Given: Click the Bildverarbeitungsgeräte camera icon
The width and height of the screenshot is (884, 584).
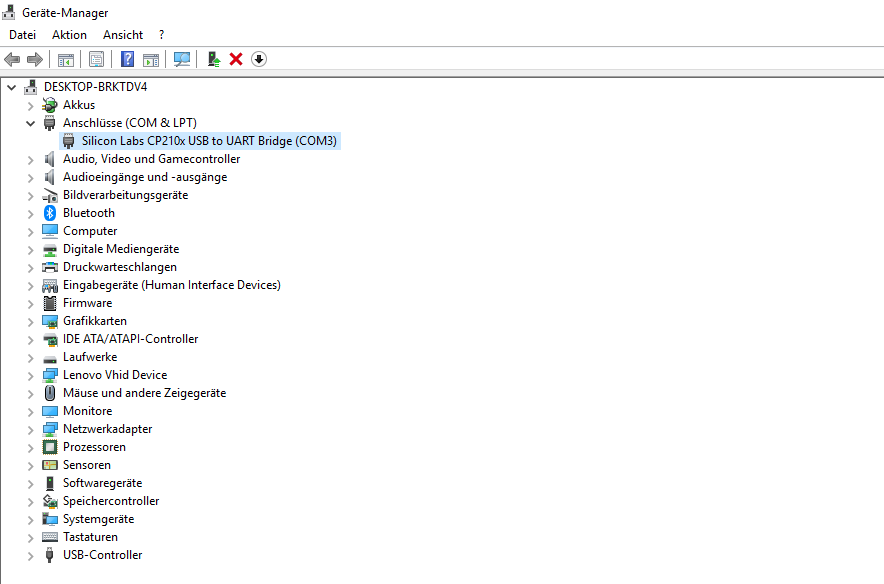Looking at the screenshot, I should tap(50, 195).
